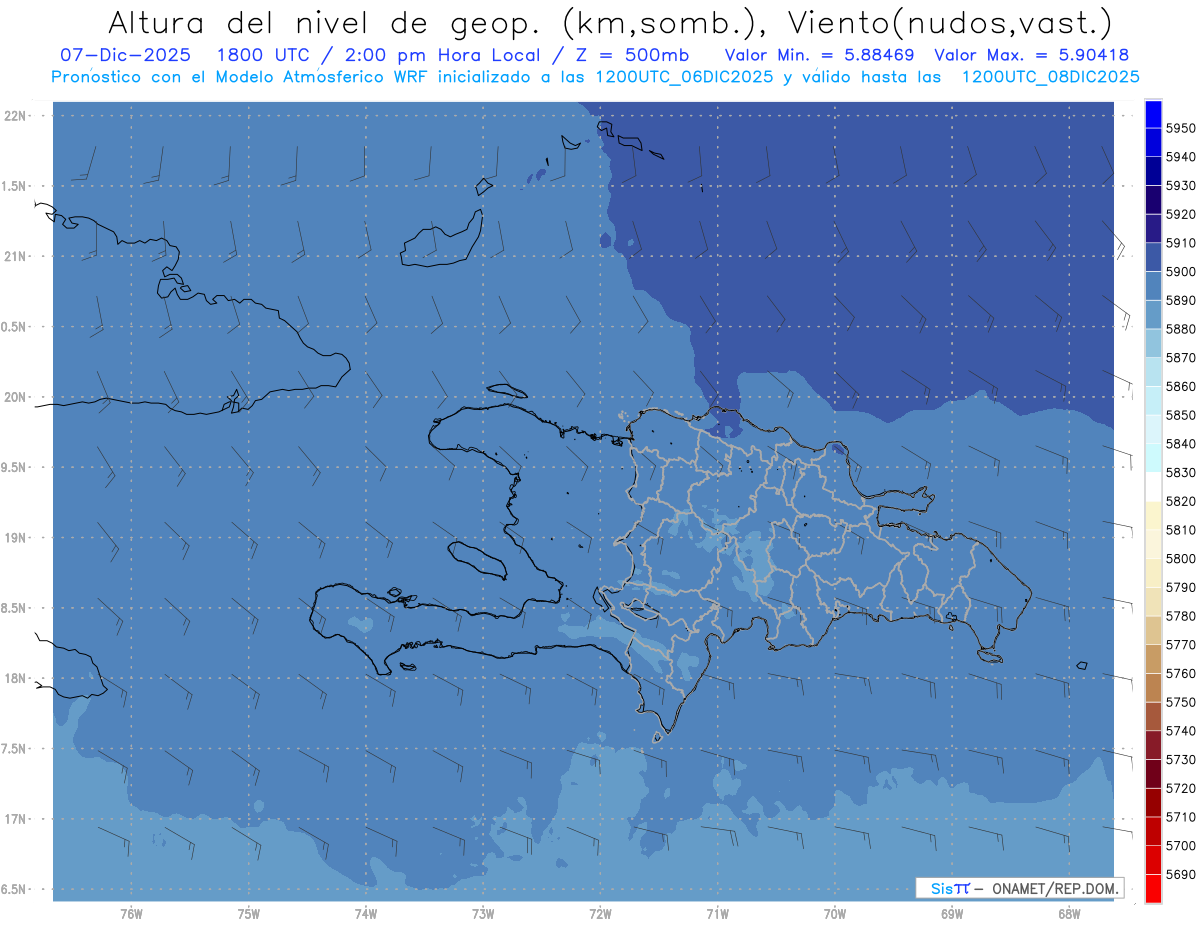Viewport: 1200px width, 927px height.
Task: Select the date text '07-Dic-2025'
Action: (127, 55)
